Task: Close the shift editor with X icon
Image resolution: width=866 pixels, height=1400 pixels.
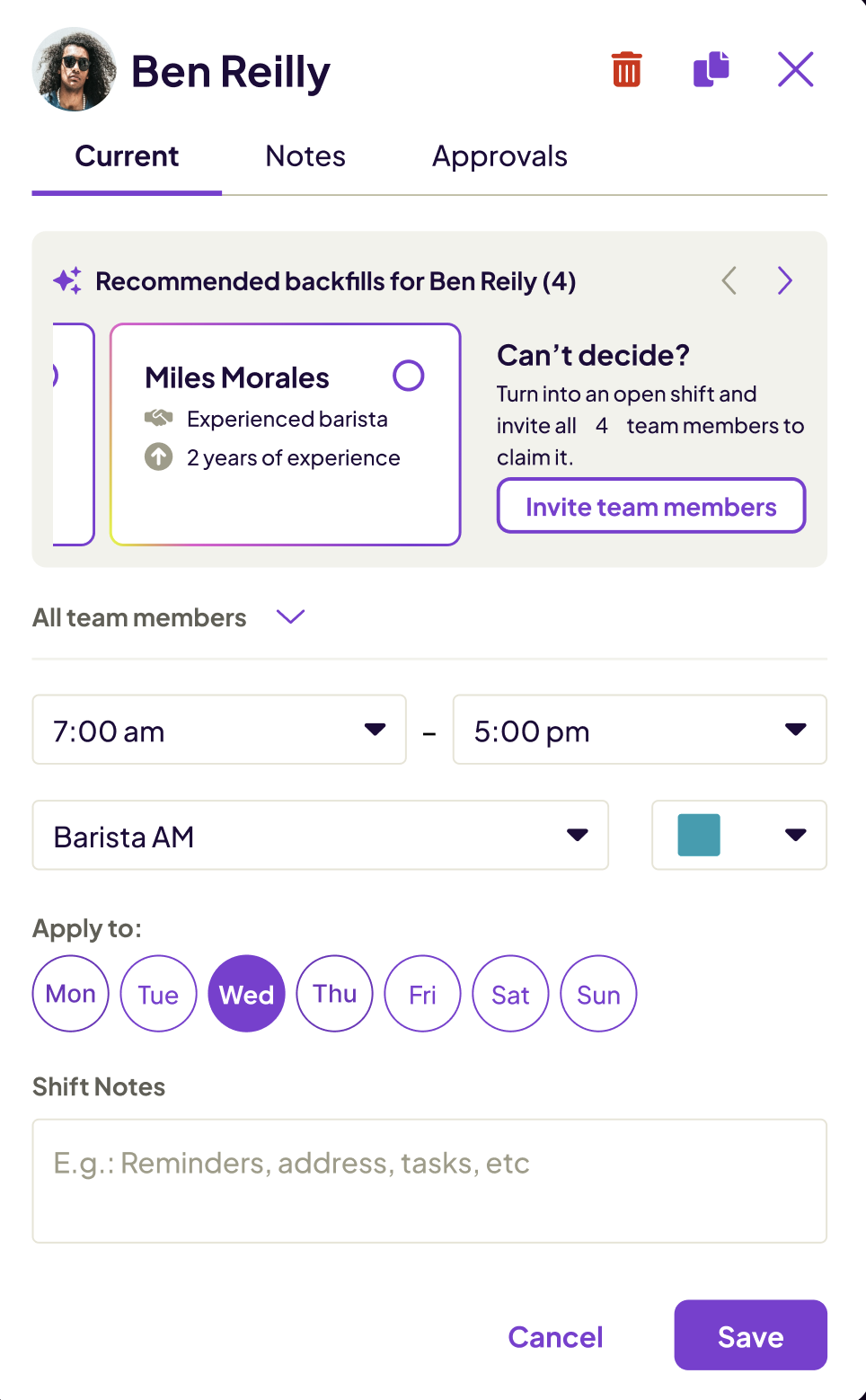Action: [795, 69]
